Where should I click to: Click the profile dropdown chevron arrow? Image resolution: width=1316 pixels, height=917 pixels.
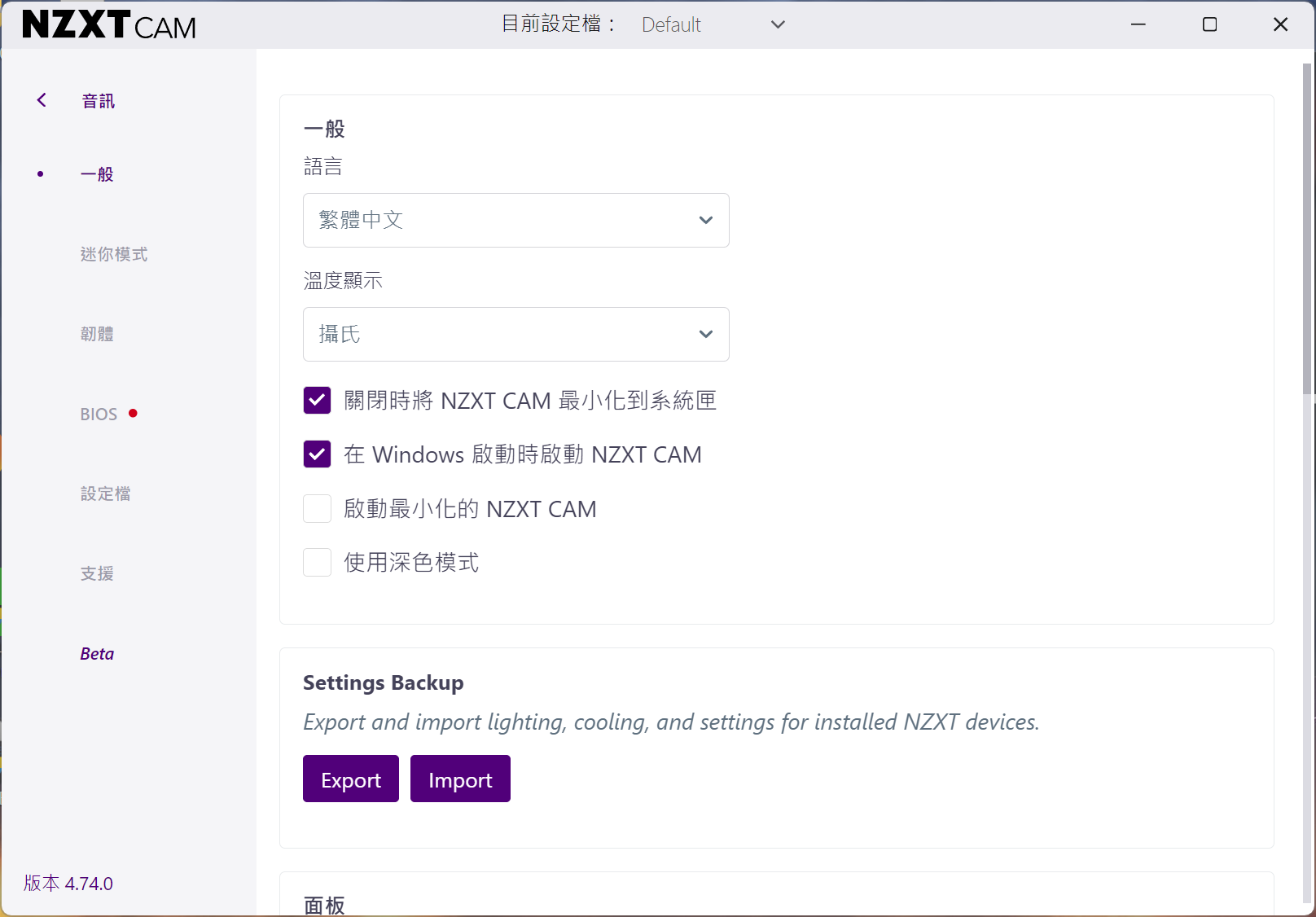click(778, 24)
